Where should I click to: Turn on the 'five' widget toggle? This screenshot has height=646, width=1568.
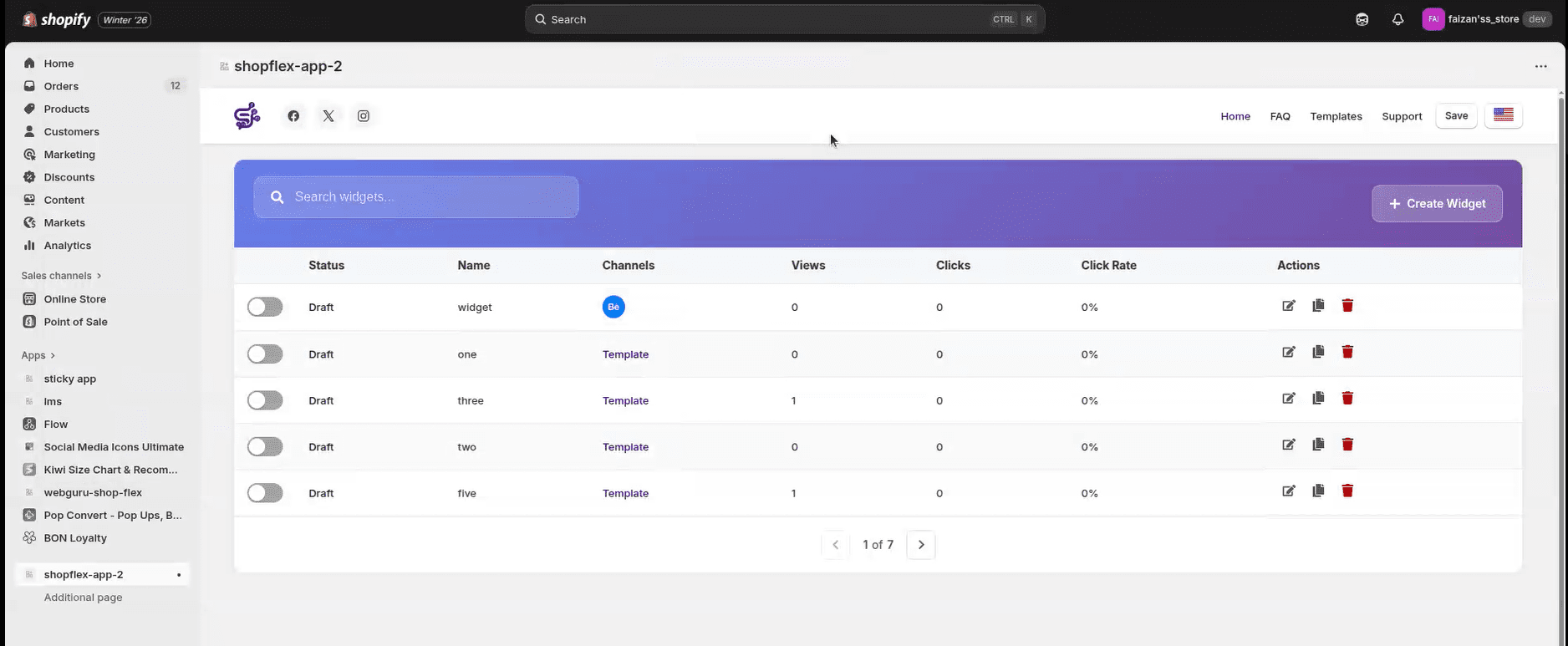tap(265, 493)
